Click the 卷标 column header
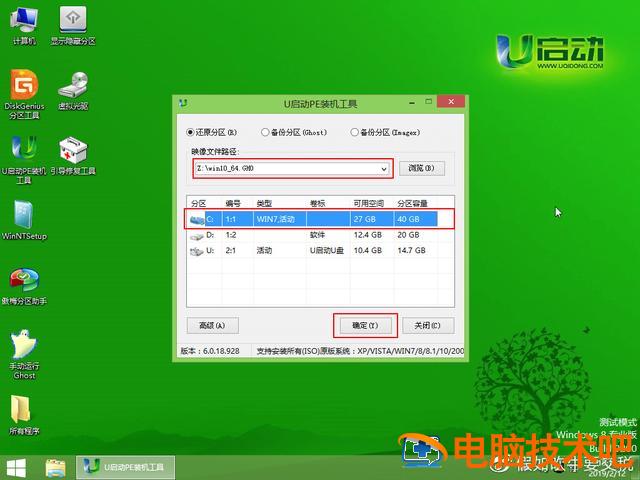The image size is (640, 480). coord(317,203)
